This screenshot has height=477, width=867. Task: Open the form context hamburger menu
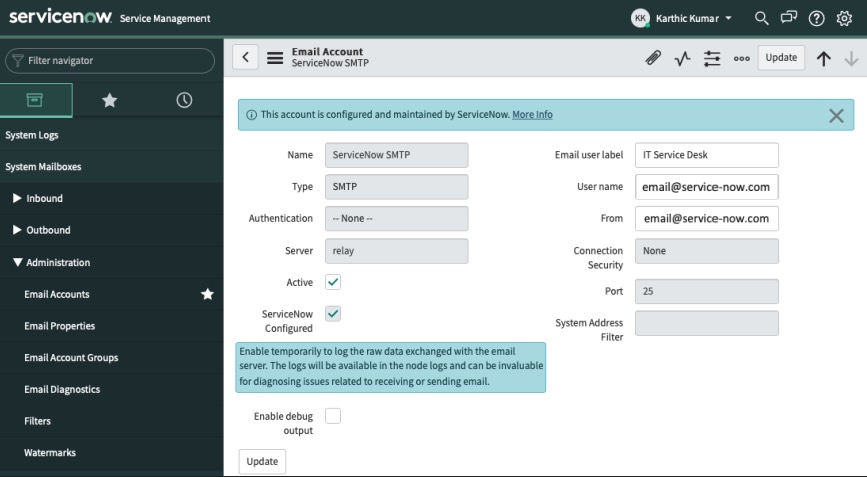tap(275, 57)
